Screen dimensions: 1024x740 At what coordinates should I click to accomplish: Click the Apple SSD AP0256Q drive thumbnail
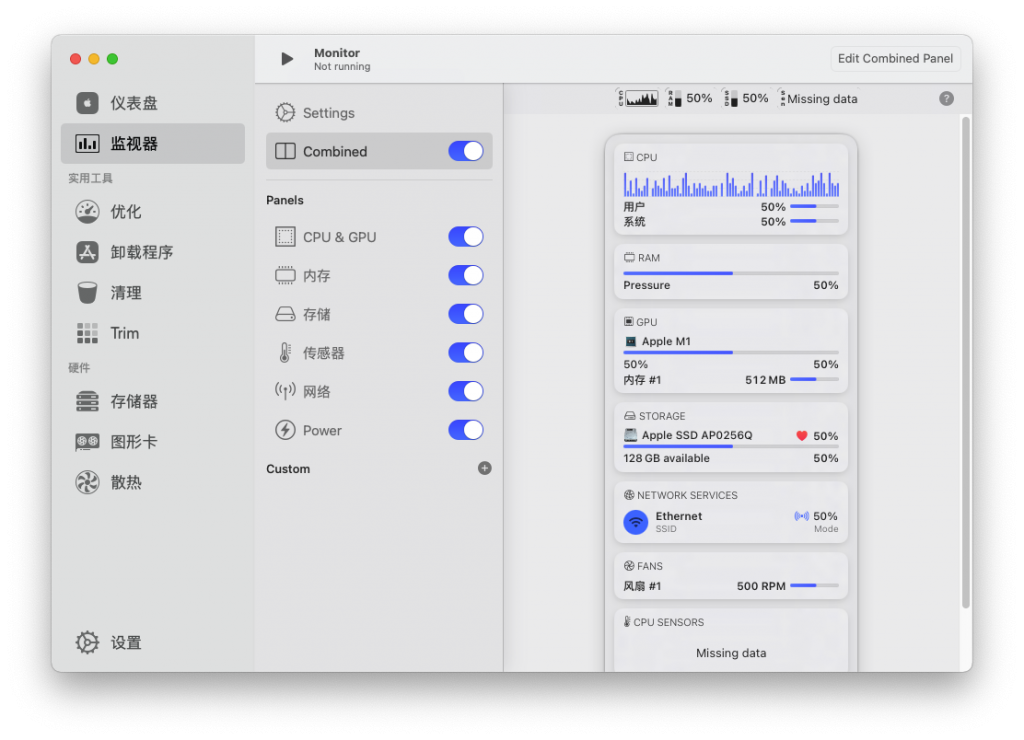pos(630,435)
